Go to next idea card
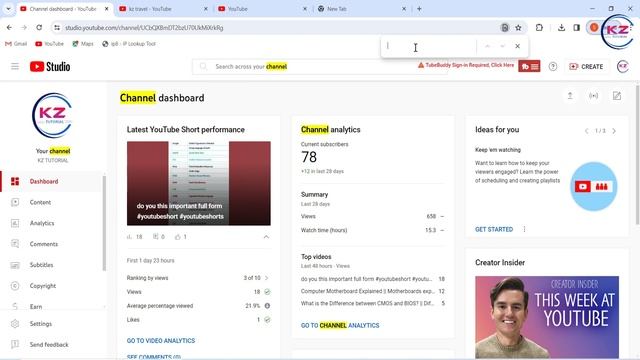640x360 pixels. click(x=614, y=131)
